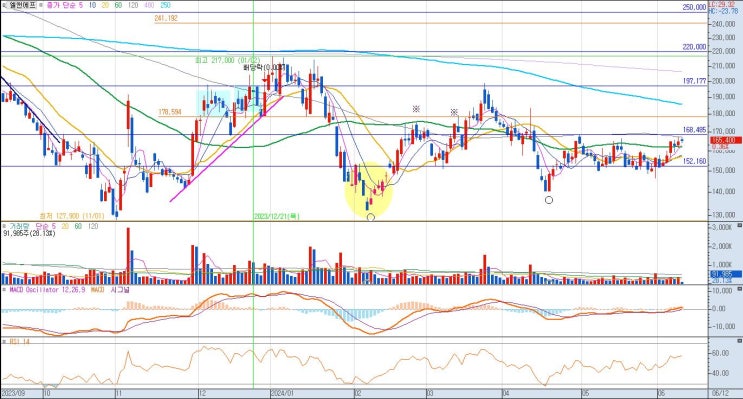Image resolution: width=743 pixels, height=399 pixels.
Task: Select the cyan 250 moving average legend
Action: [165, 5]
